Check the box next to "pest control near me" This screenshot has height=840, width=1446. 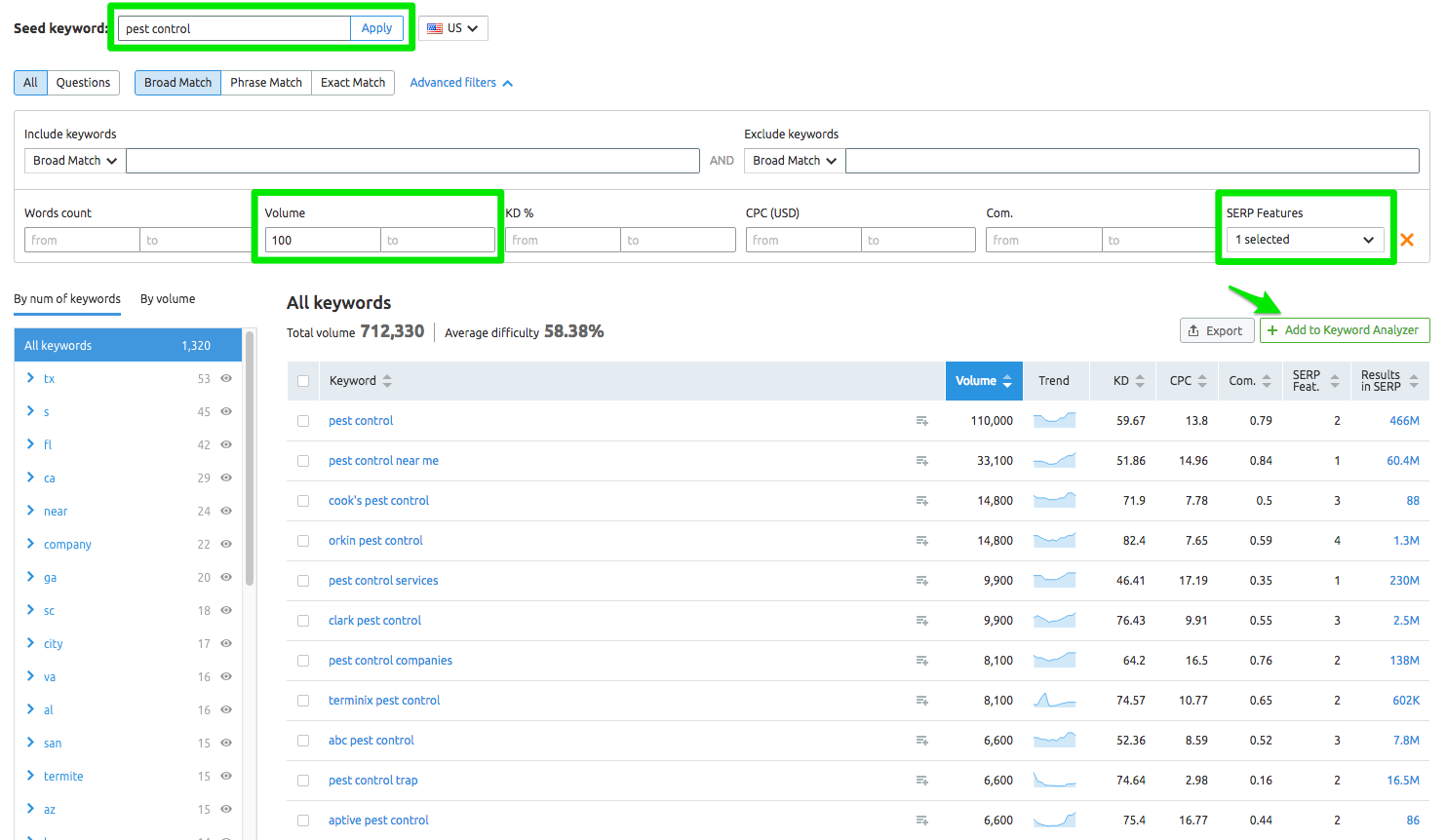[x=302, y=460]
